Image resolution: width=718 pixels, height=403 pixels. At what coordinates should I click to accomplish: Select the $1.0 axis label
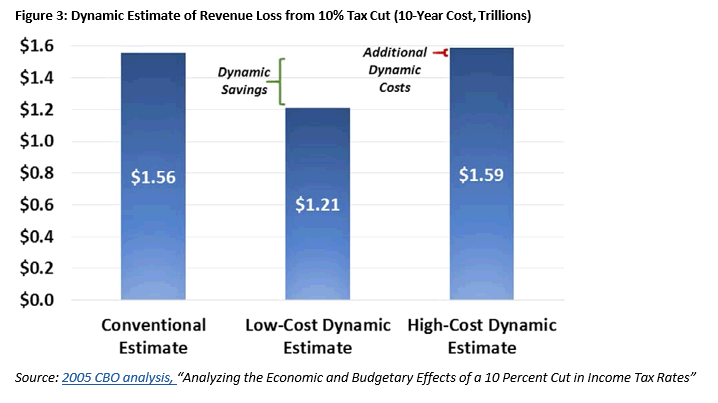pos(36,142)
